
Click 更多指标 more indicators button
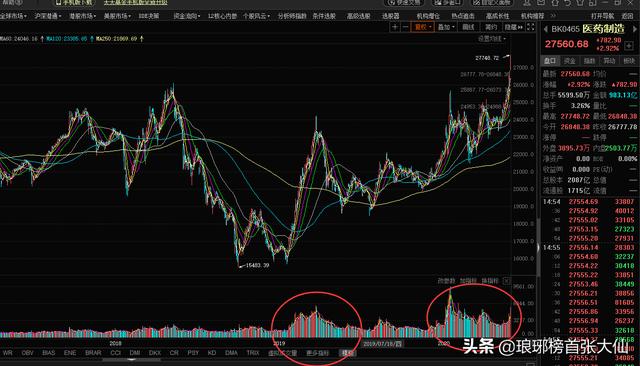pyautogui.click(x=318, y=353)
